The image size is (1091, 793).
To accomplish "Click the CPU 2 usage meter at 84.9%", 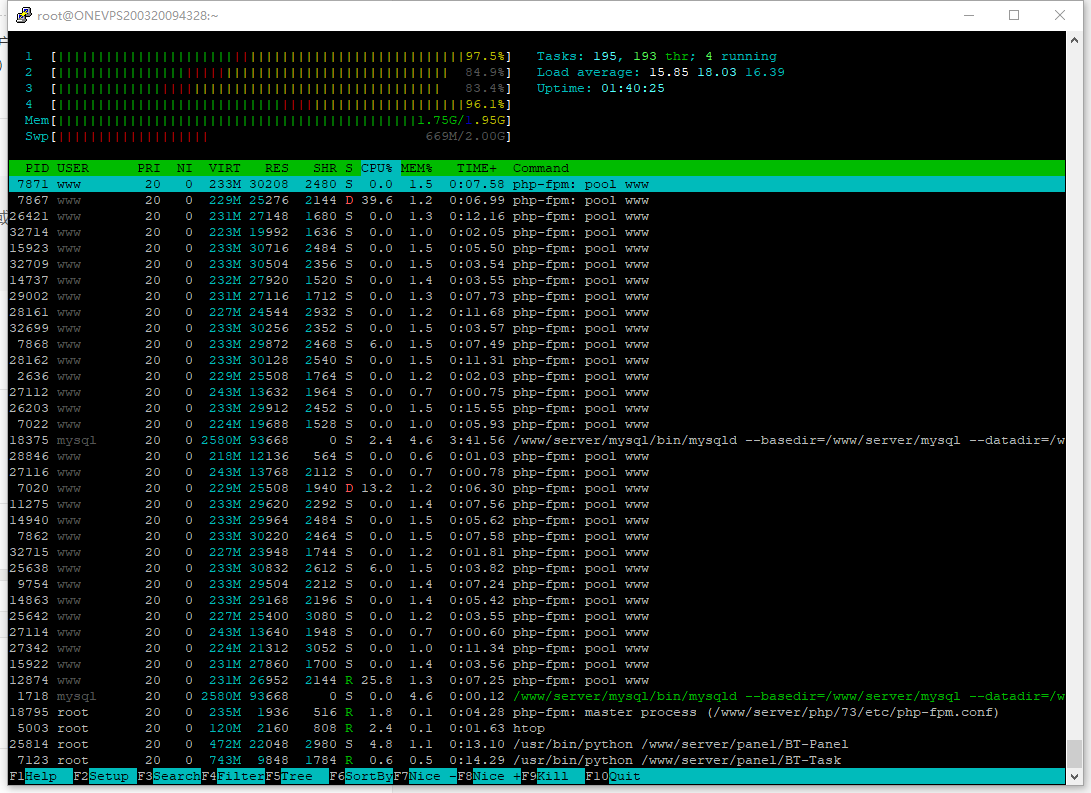I will point(268,72).
